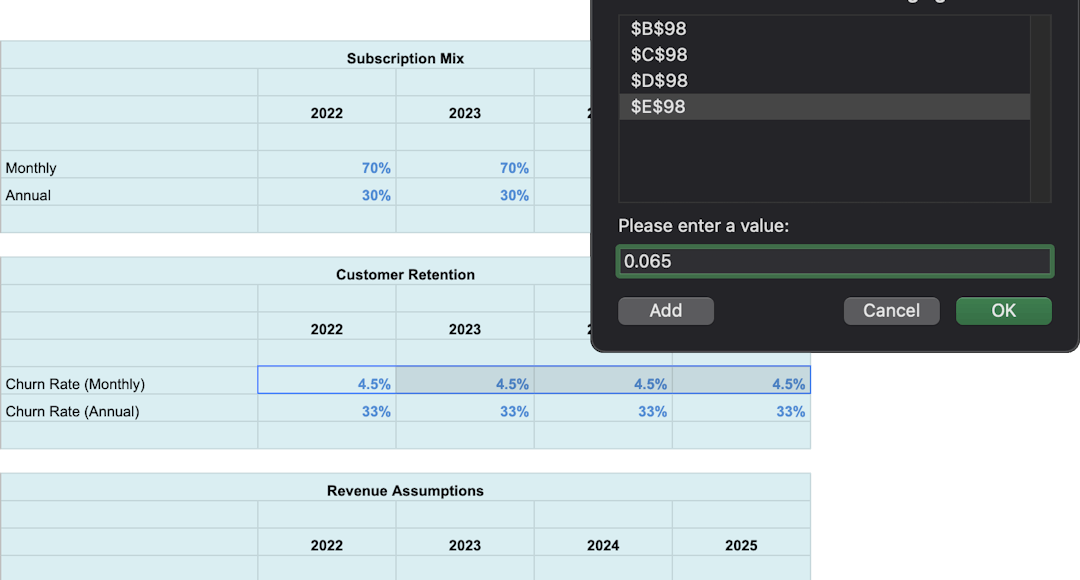Click the "Churn Rate (Monthly)" row label
Viewport: 1080px width, 580px height.
[76, 384]
